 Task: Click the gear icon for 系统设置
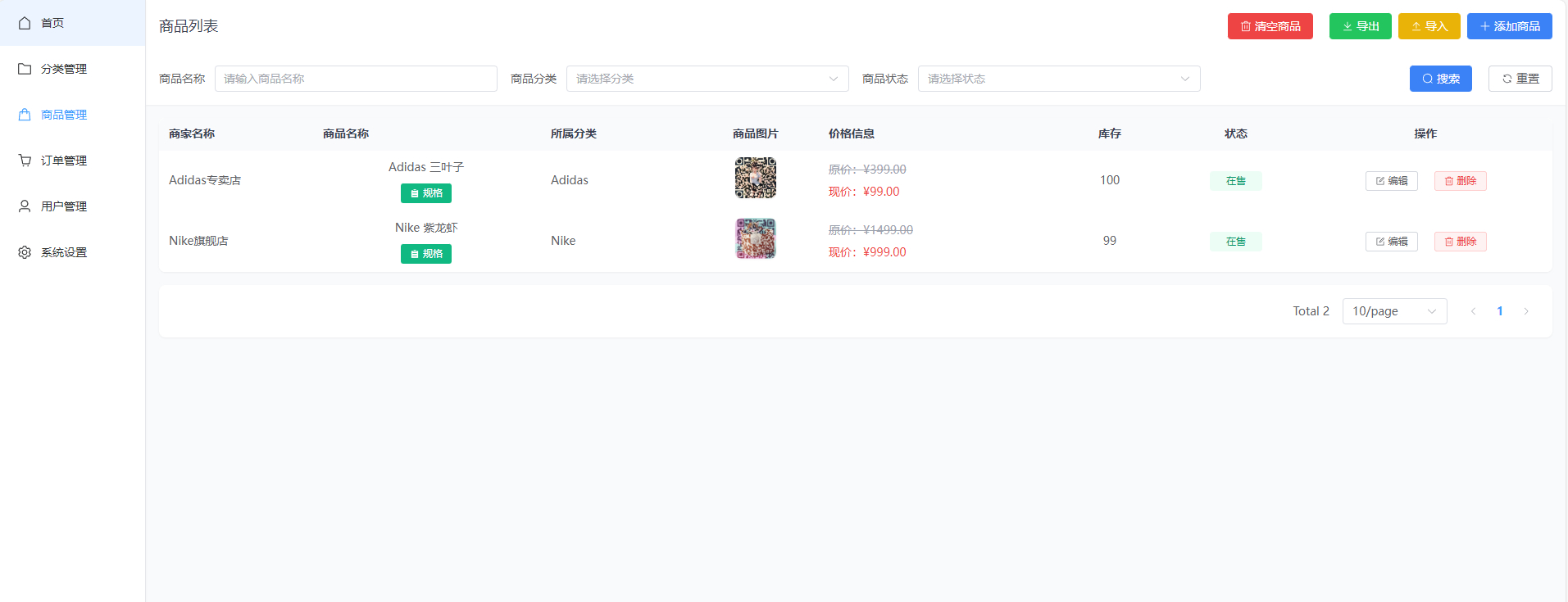25,252
